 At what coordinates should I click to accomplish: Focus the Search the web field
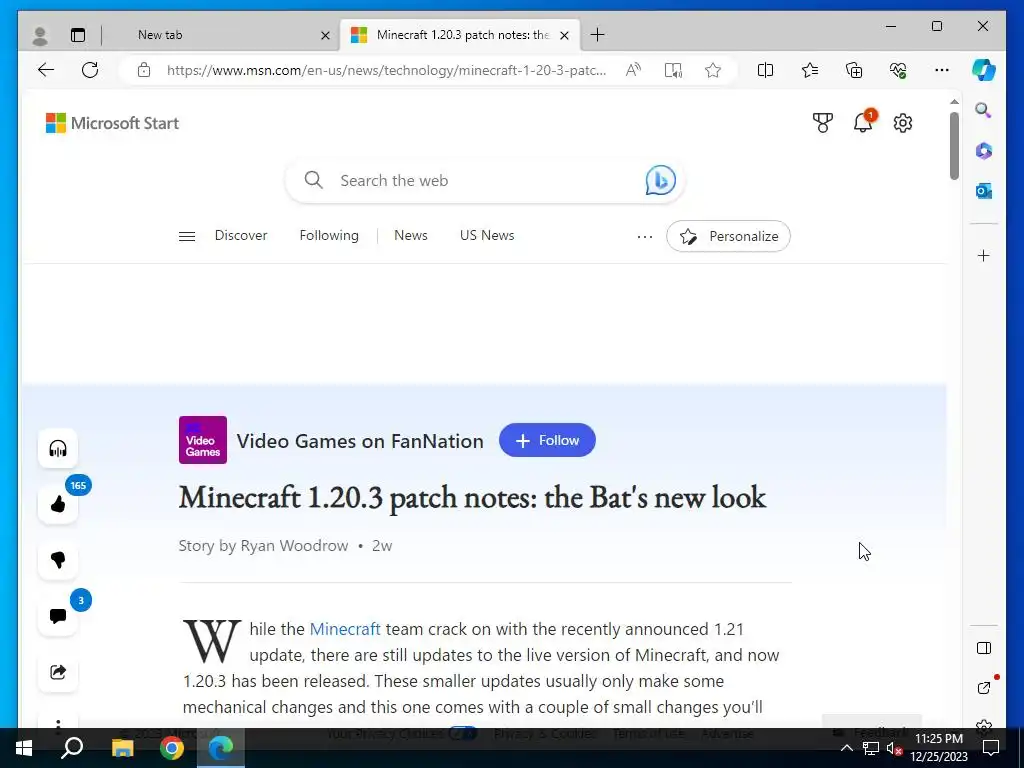[485, 180]
